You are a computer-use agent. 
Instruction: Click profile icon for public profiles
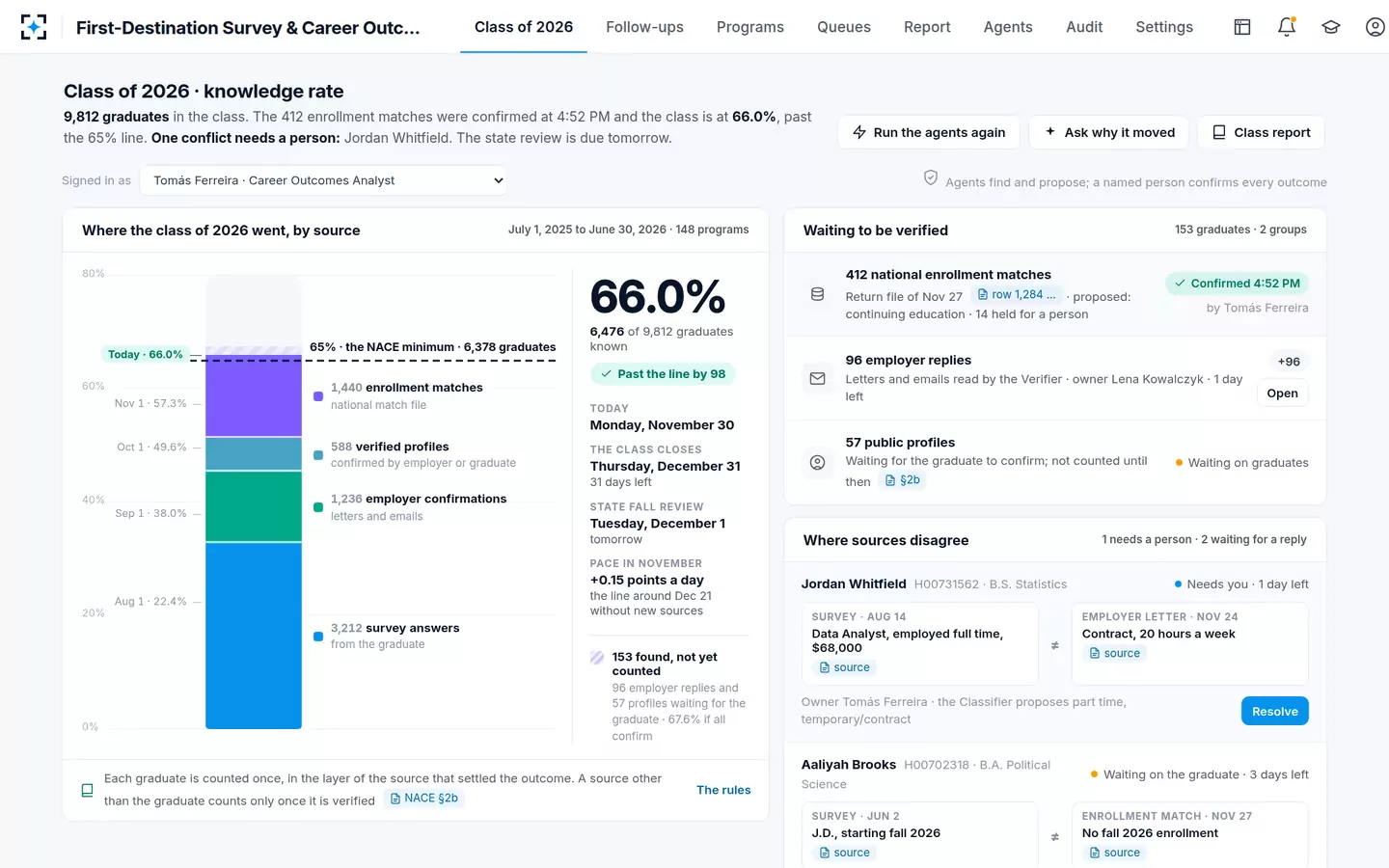[817, 463]
